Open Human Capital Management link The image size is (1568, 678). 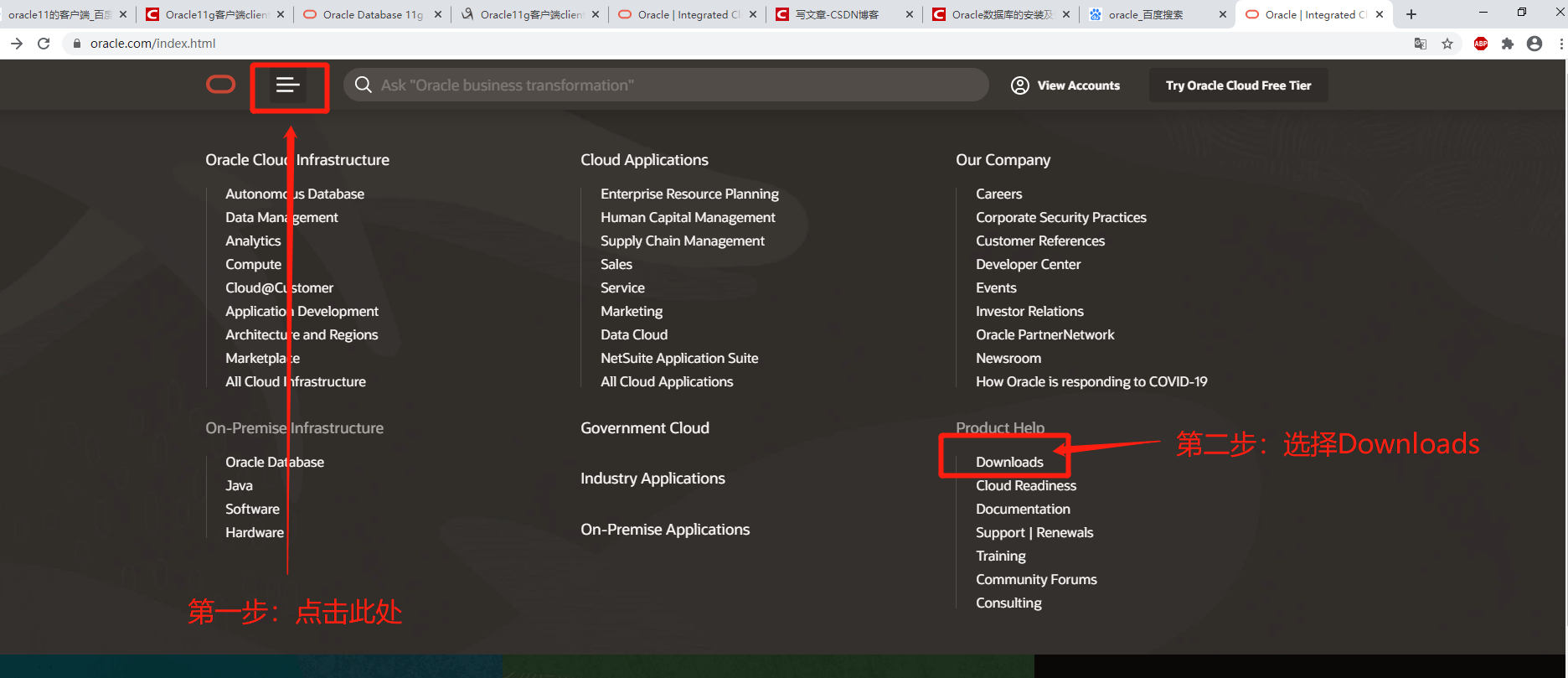point(688,217)
